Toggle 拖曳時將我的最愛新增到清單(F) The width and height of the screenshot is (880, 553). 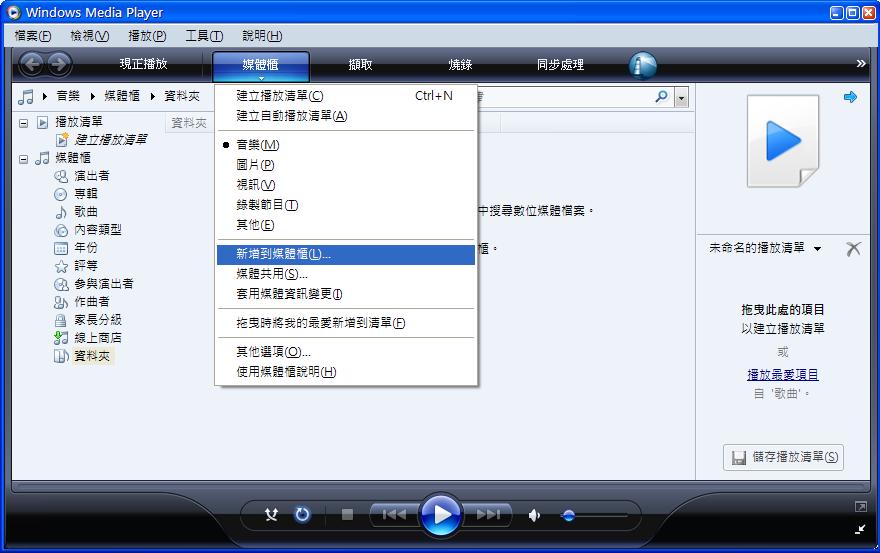[346, 323]
